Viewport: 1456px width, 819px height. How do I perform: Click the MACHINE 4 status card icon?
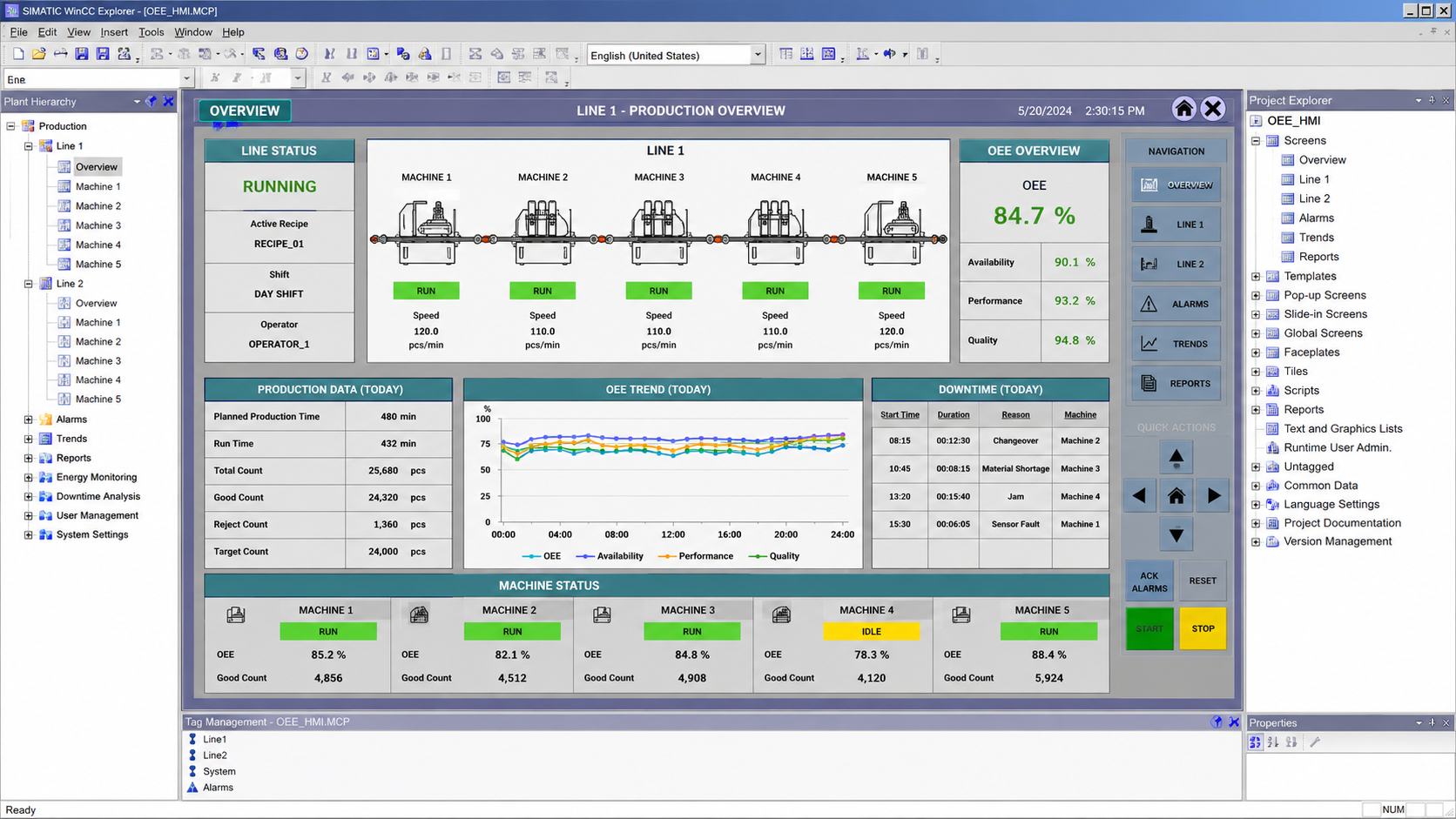pos(781,614)
